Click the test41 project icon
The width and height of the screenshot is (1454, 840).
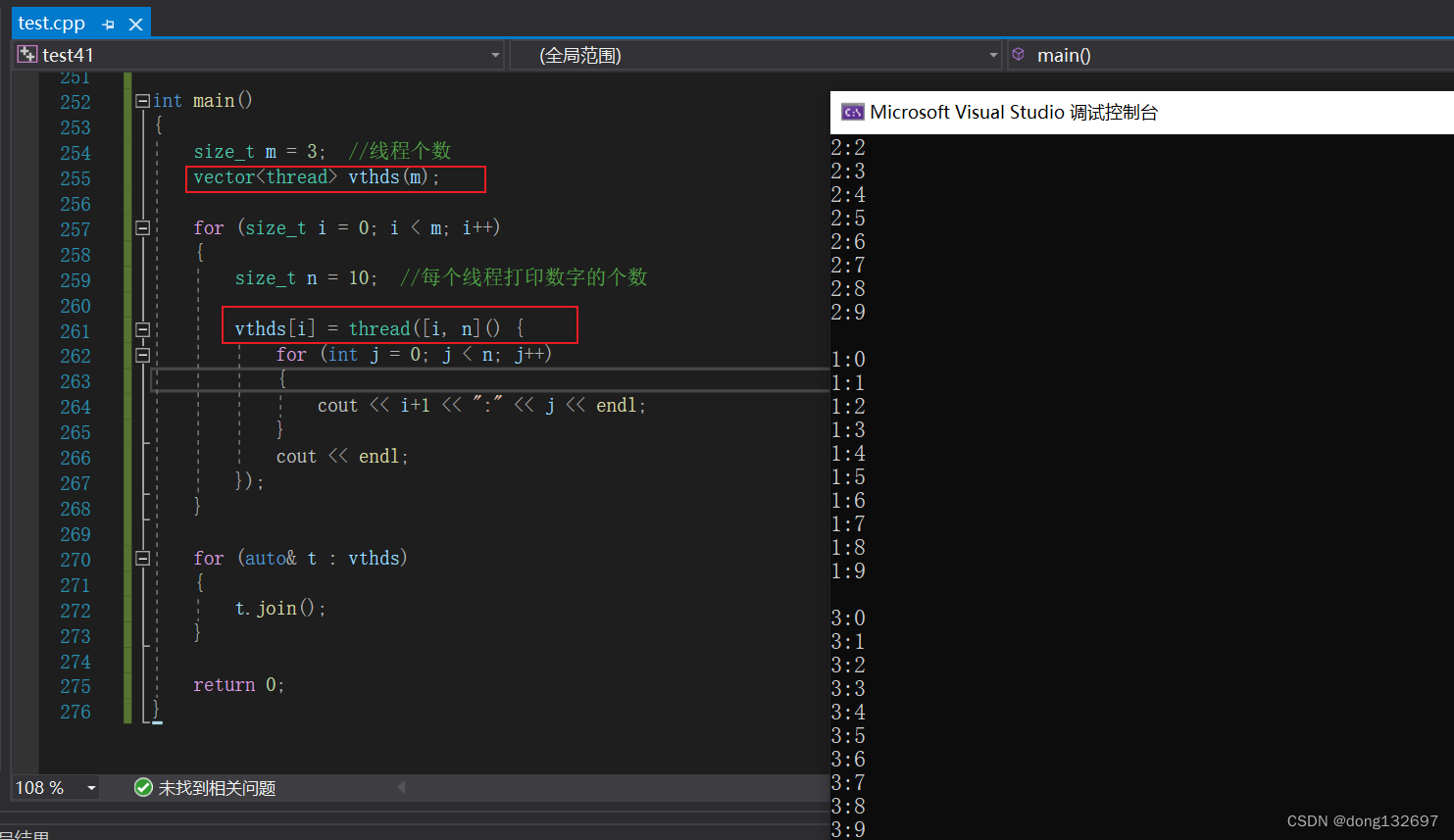pyautogui.click(x=27, y=55)
